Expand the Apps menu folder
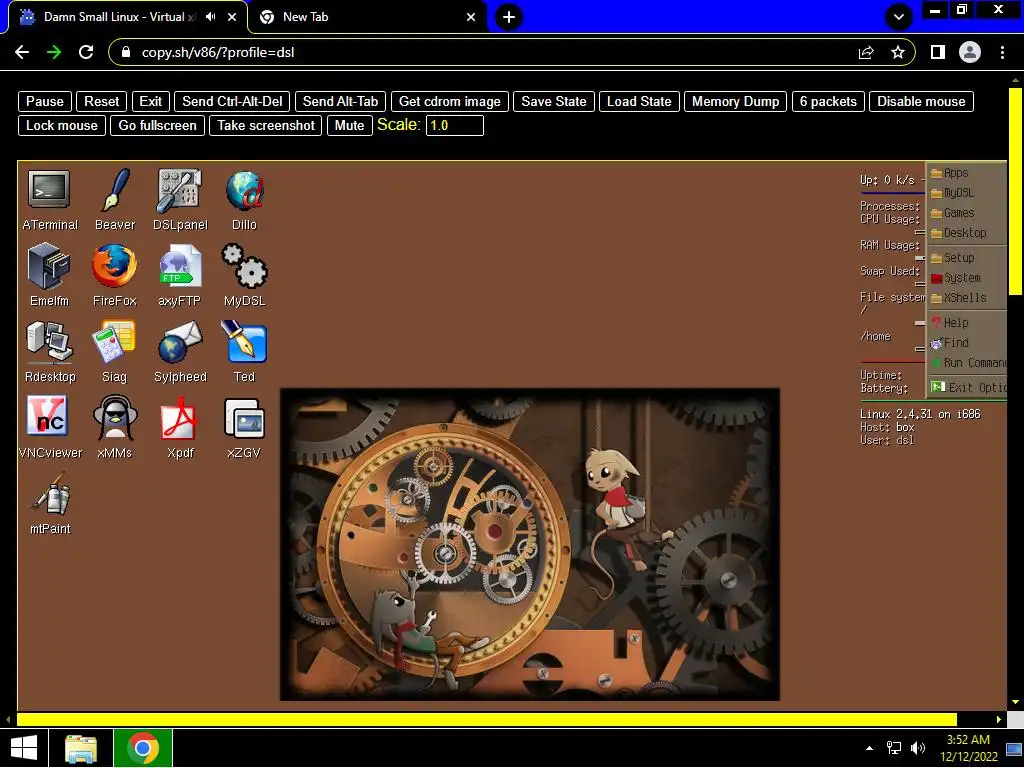 coord(967,173)
